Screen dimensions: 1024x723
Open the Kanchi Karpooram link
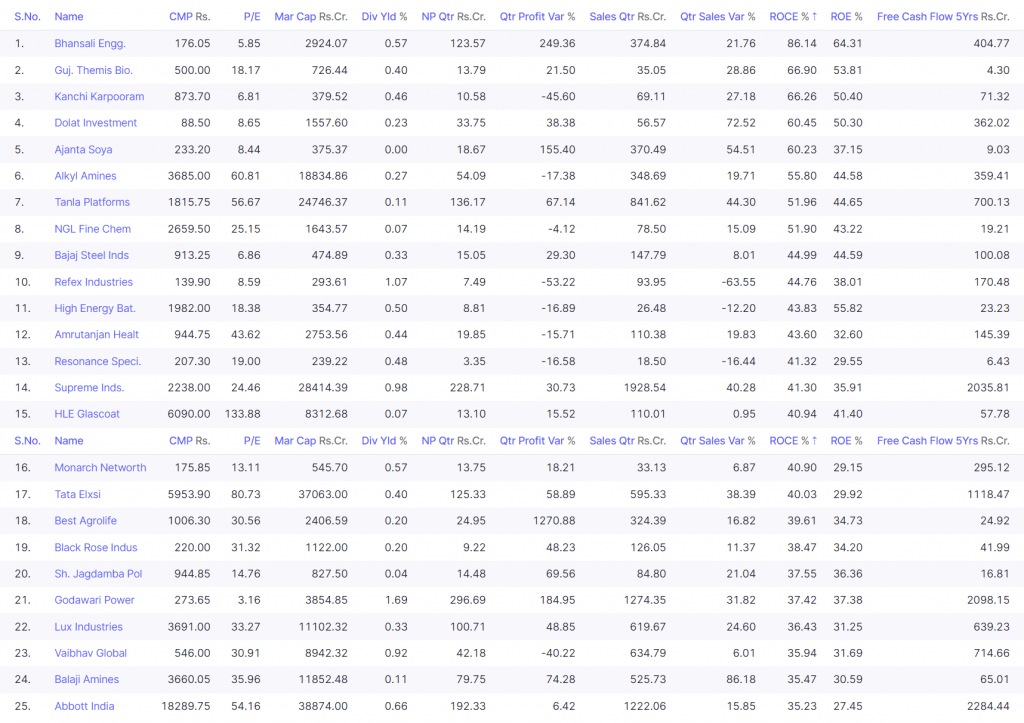(99, 97)
